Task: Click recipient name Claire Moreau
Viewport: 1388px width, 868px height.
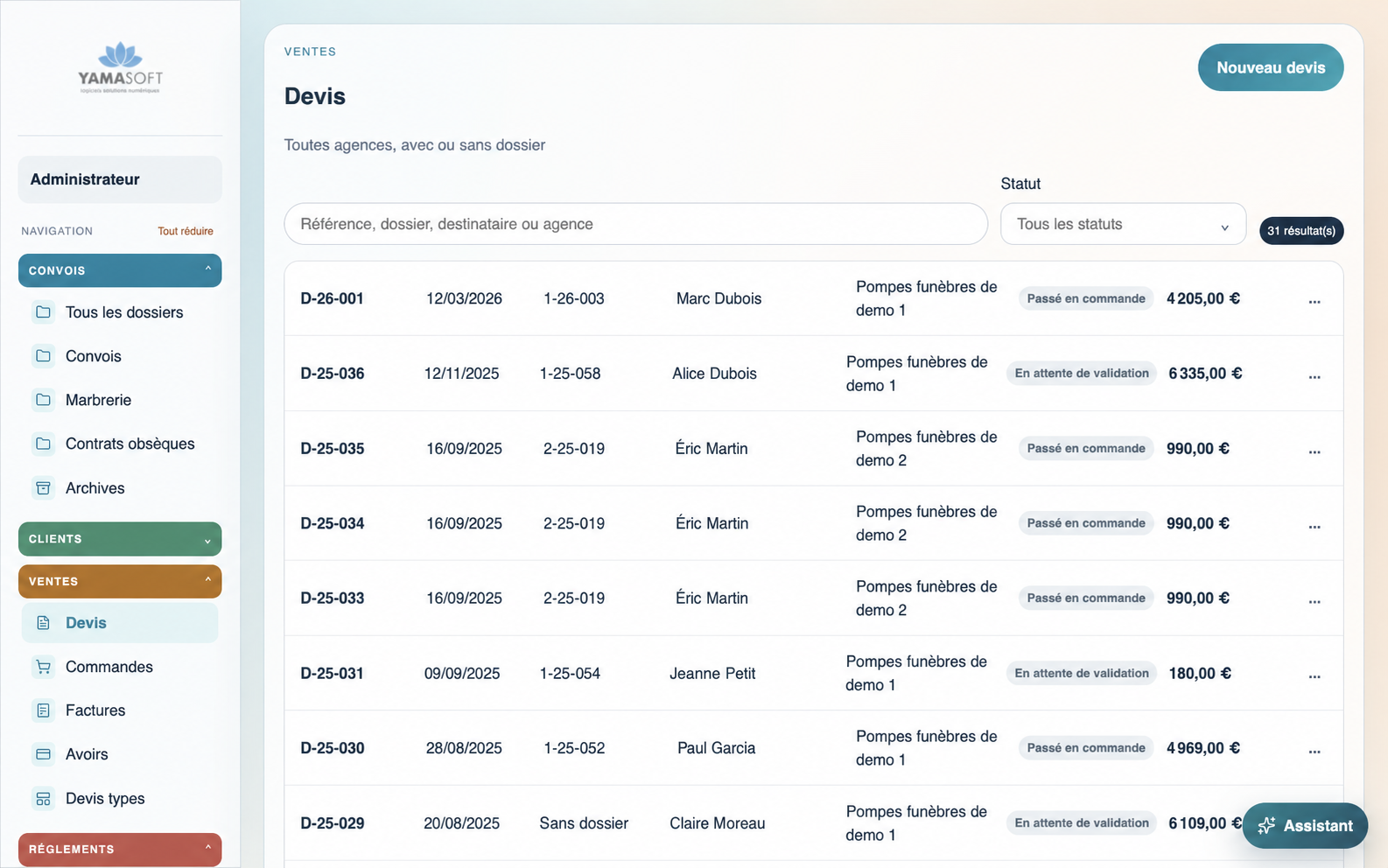Action: pyautogui.click(x=718, y=823)
